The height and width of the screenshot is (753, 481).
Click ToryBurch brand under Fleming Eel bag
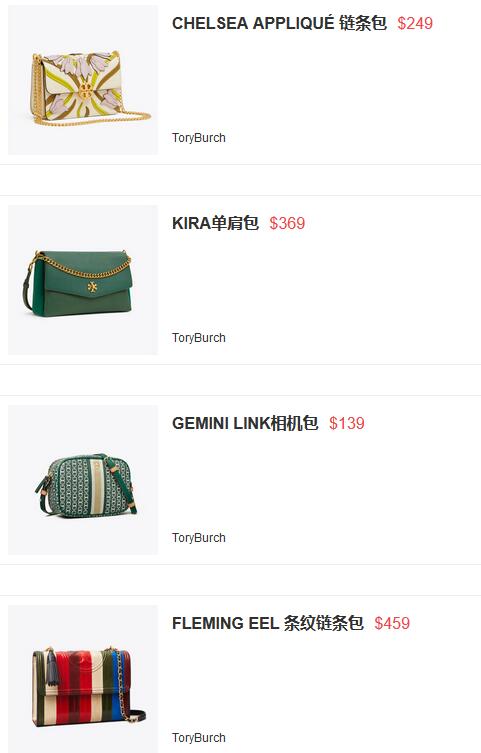(199, 738)
